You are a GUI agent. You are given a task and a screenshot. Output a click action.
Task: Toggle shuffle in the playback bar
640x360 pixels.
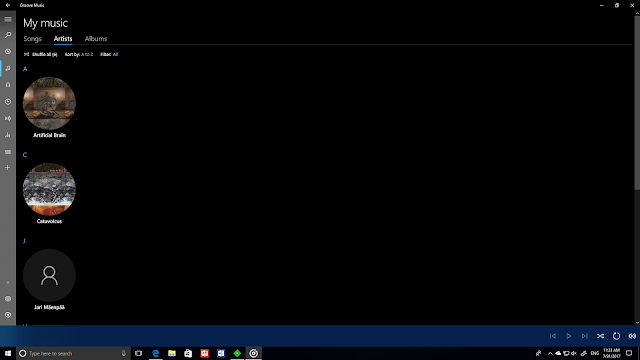tap(600, 336)
